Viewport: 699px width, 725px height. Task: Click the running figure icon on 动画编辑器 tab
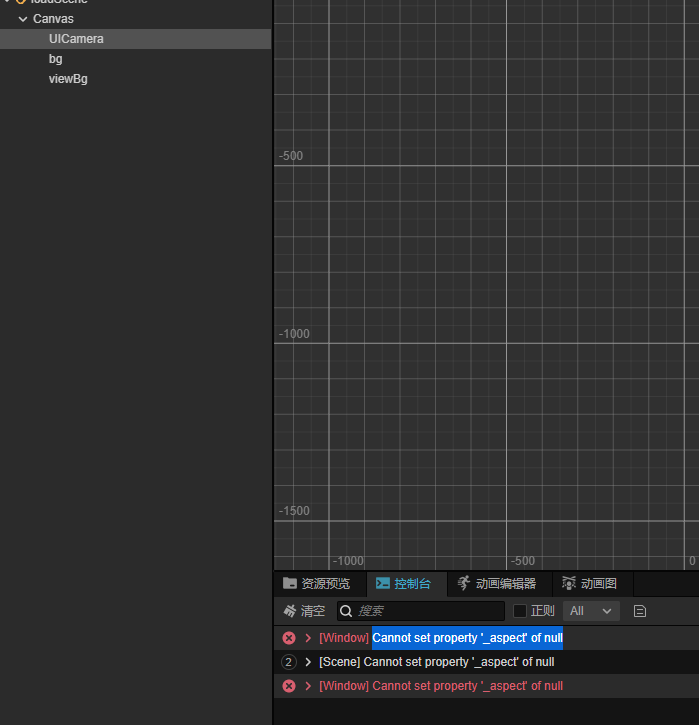point(464,583)
